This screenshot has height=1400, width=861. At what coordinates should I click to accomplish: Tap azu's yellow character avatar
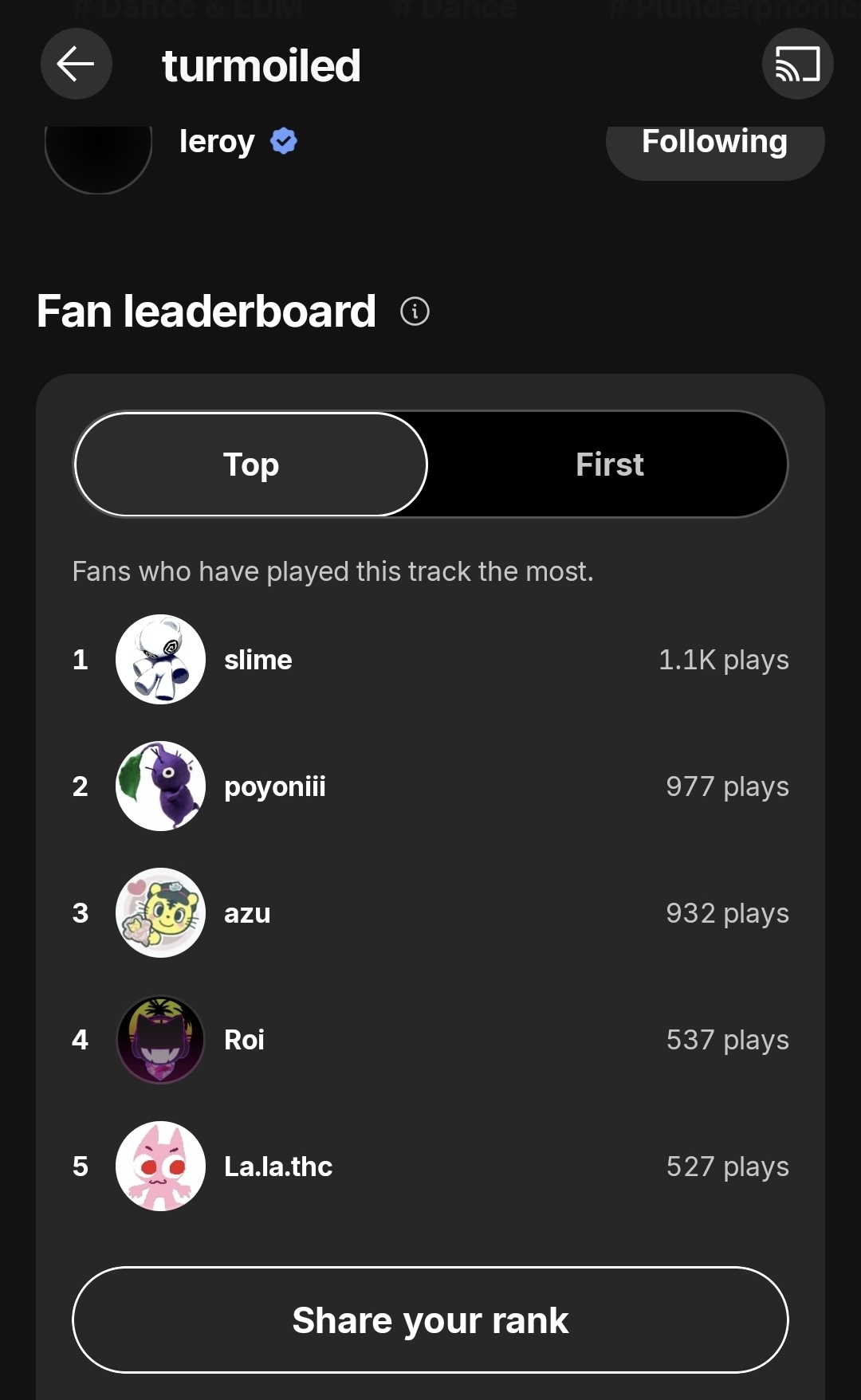pyautogui.click(x=160, y=913)
